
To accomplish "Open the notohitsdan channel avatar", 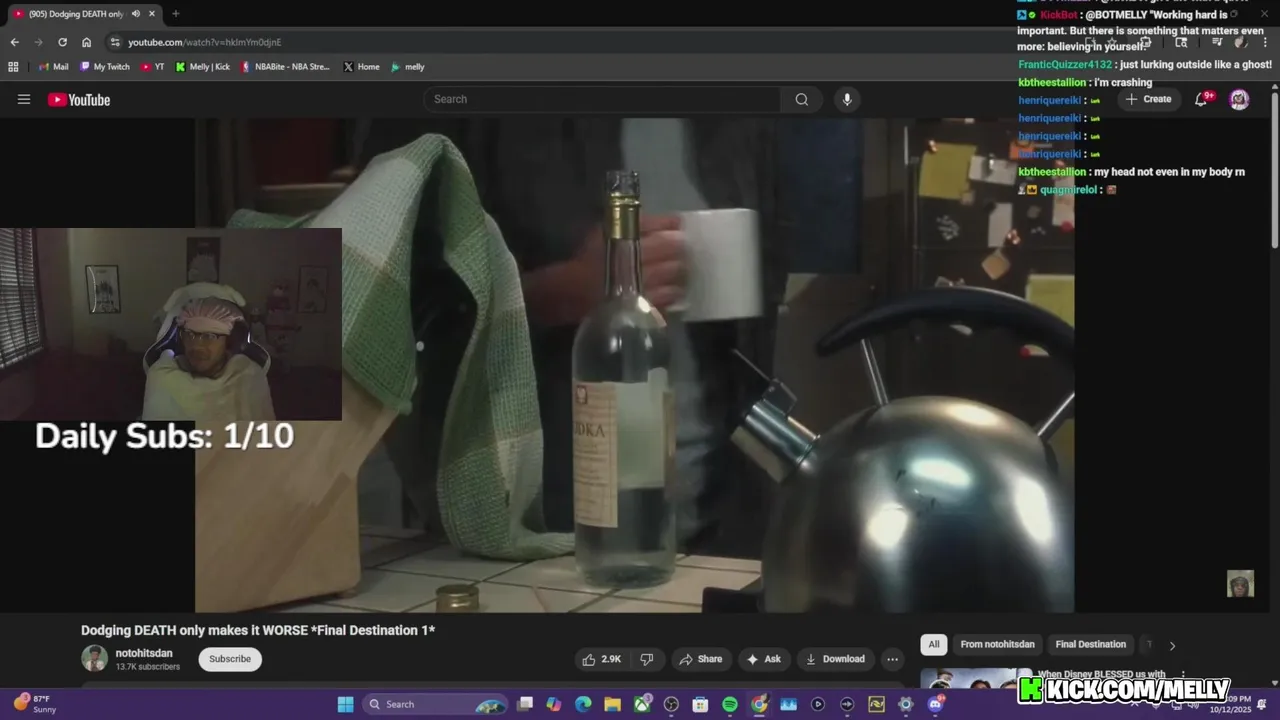I will click(x=94, y=658).
